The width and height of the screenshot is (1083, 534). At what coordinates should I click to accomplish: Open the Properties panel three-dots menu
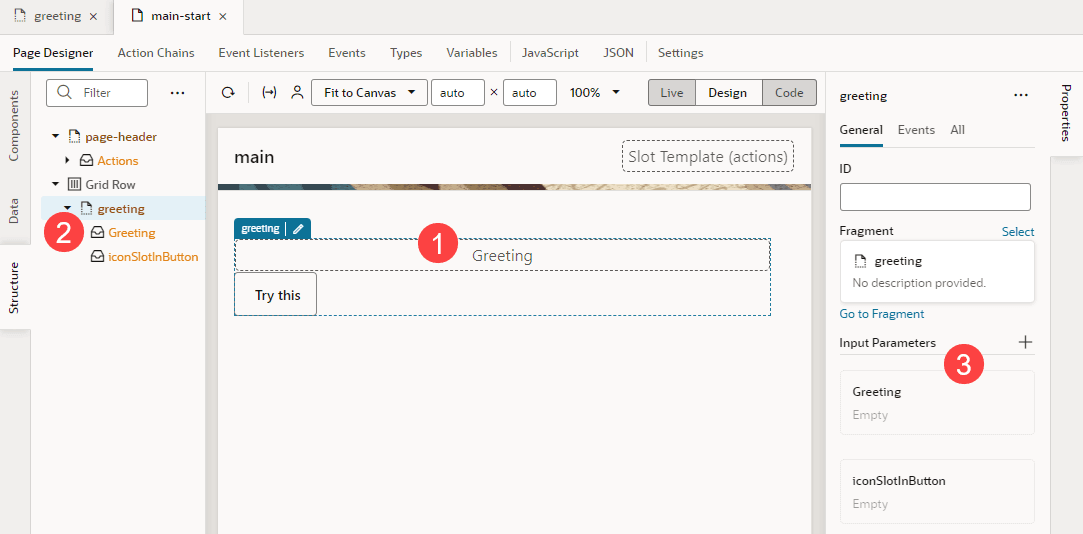click(x=1021, y=95)
